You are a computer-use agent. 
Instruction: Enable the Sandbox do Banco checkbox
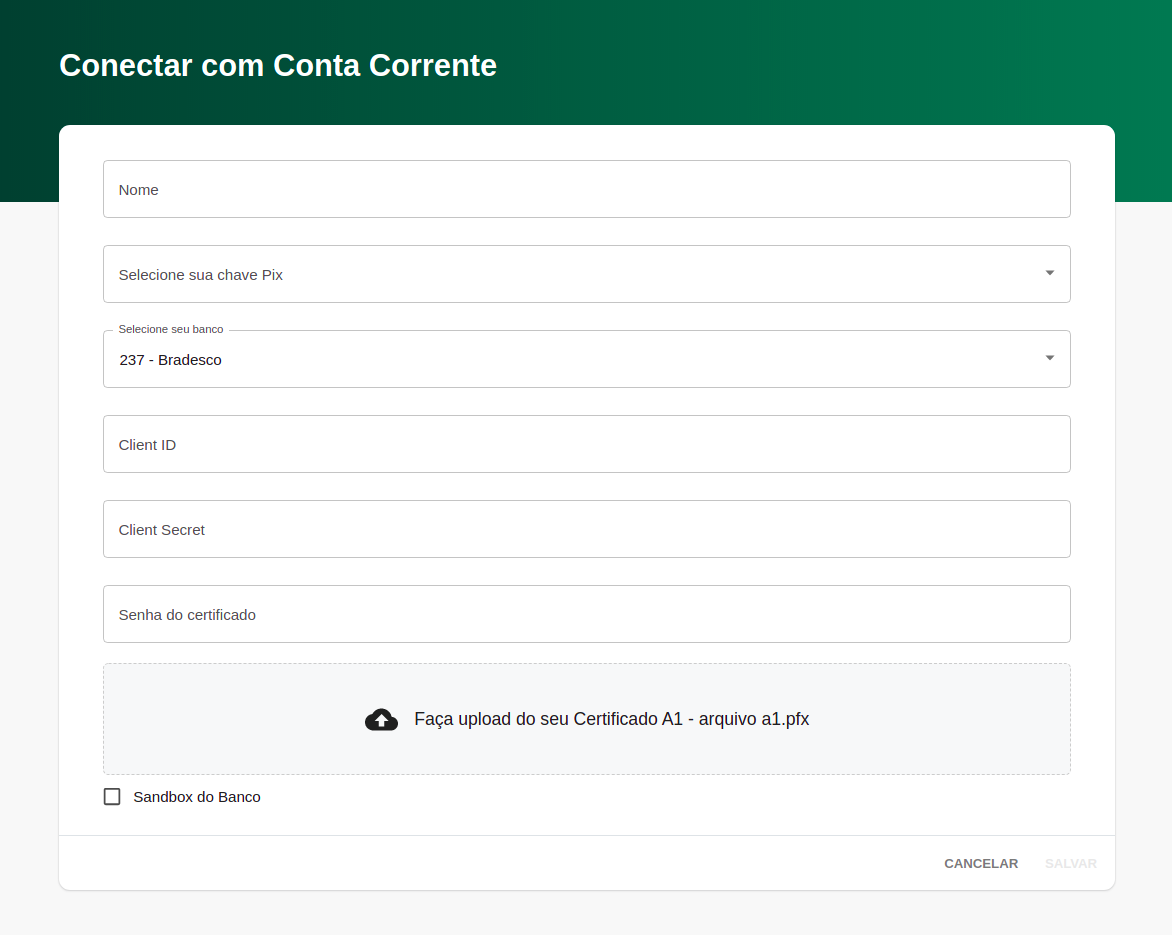tap(111, 796)
